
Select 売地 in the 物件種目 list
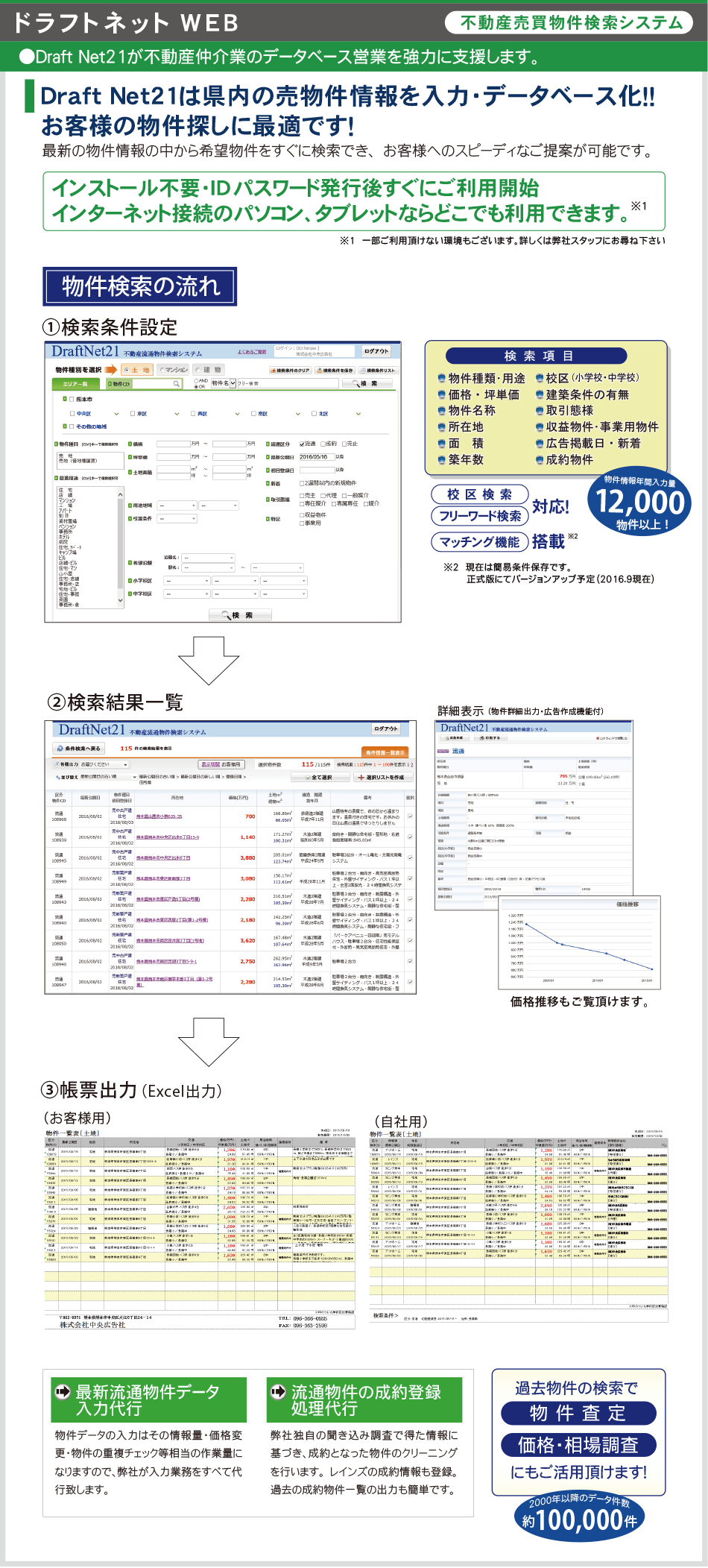click(x=66, y=456)
